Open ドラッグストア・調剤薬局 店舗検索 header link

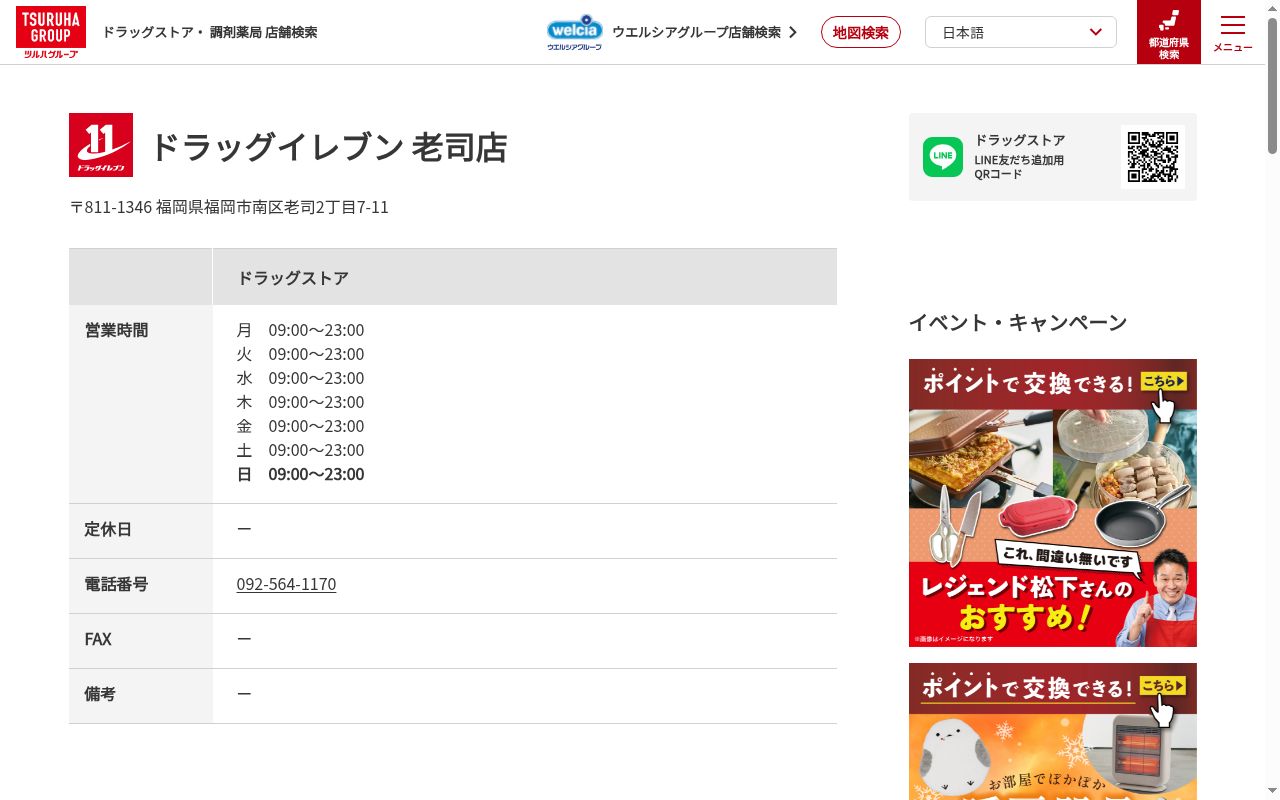(210, 32)
